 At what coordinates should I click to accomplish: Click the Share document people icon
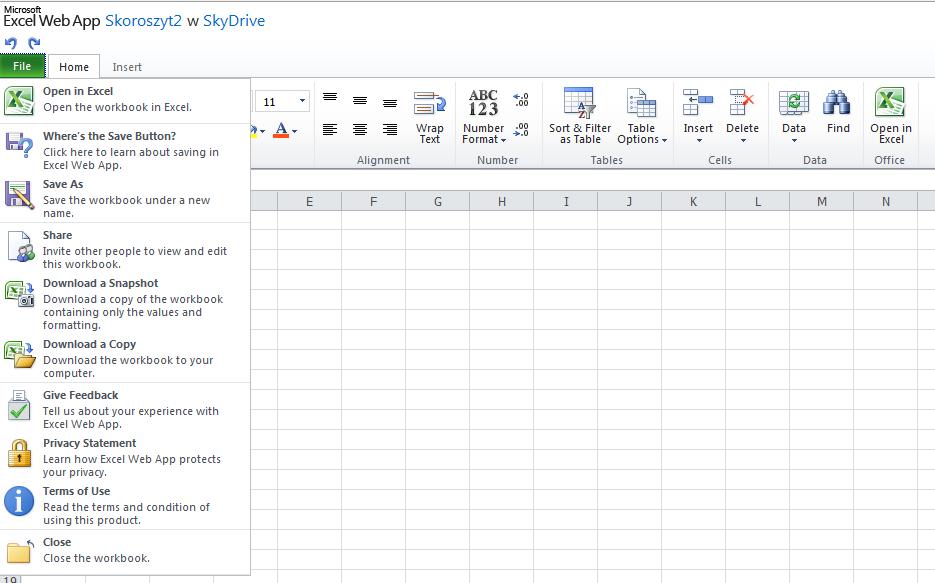[x=20, y=246]
